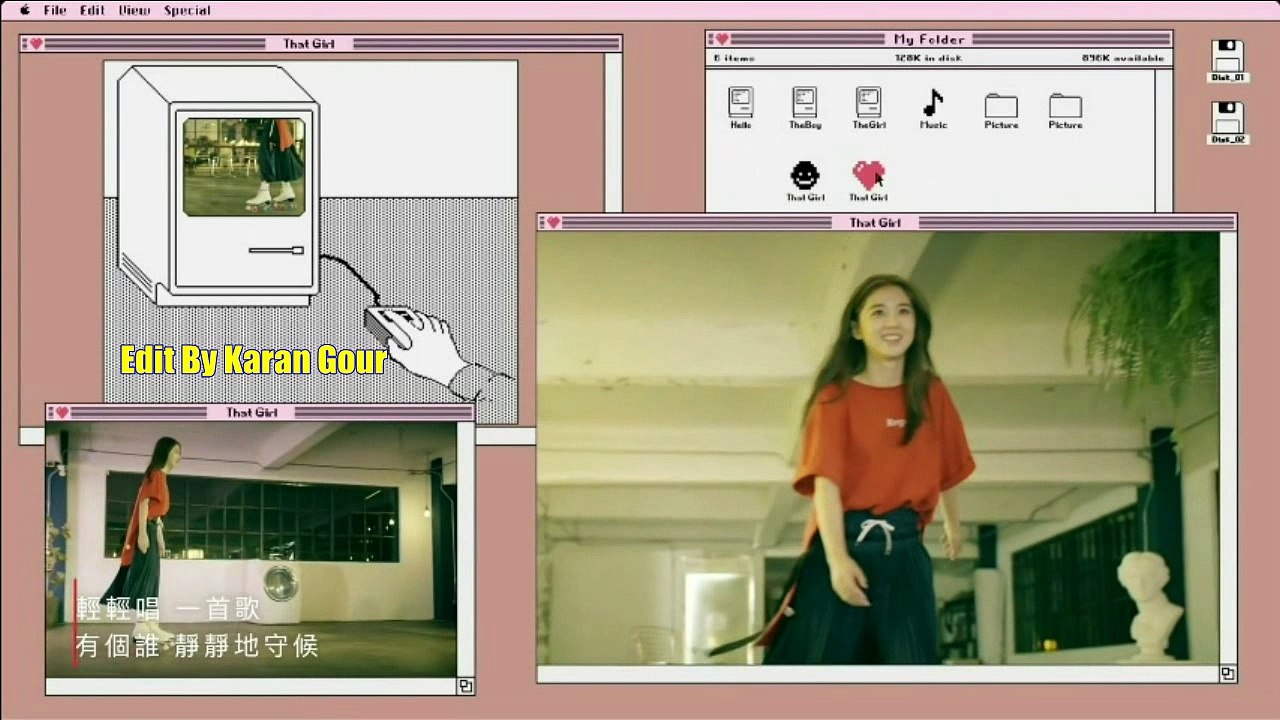Open the Apple menu

point(24,10)
